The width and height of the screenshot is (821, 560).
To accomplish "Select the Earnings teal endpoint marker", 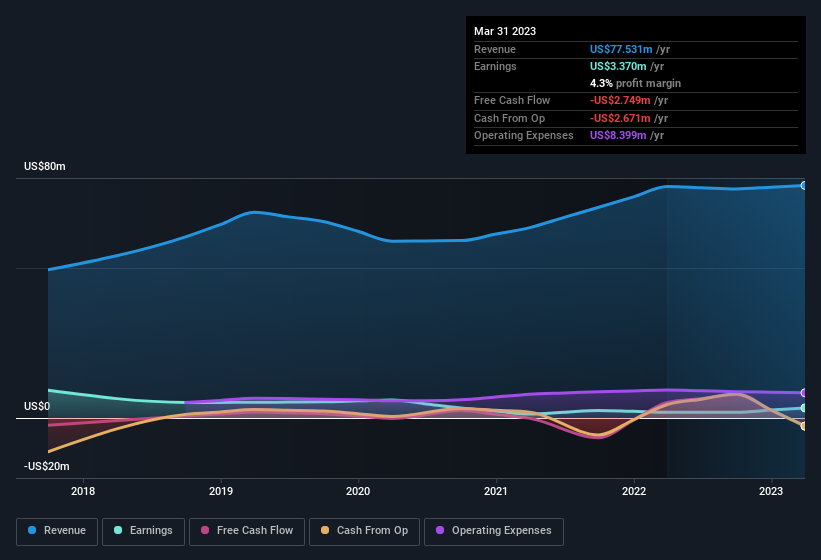I will click(804, 408).
